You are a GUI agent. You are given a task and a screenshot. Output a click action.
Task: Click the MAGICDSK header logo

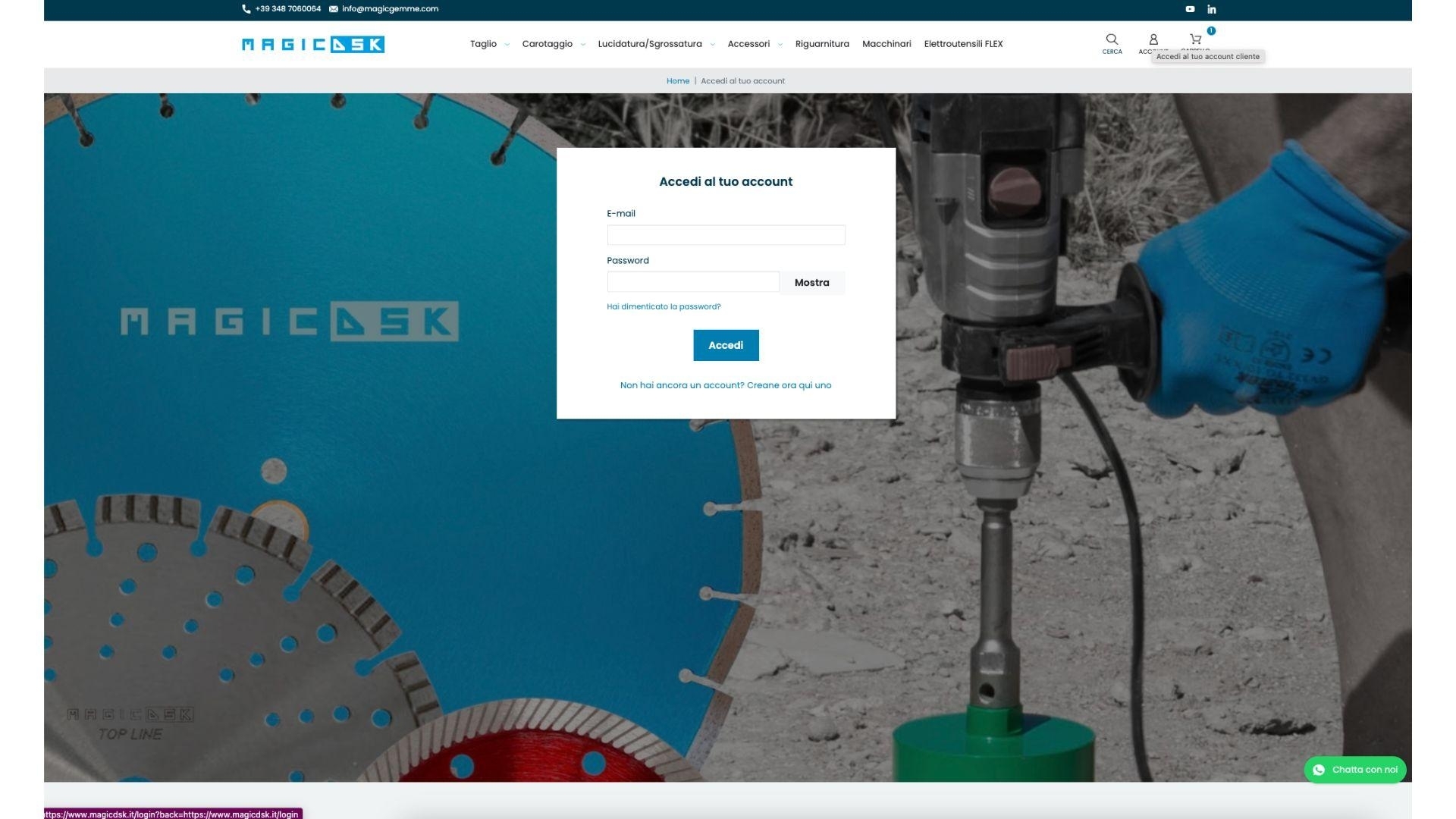(313, 44)
